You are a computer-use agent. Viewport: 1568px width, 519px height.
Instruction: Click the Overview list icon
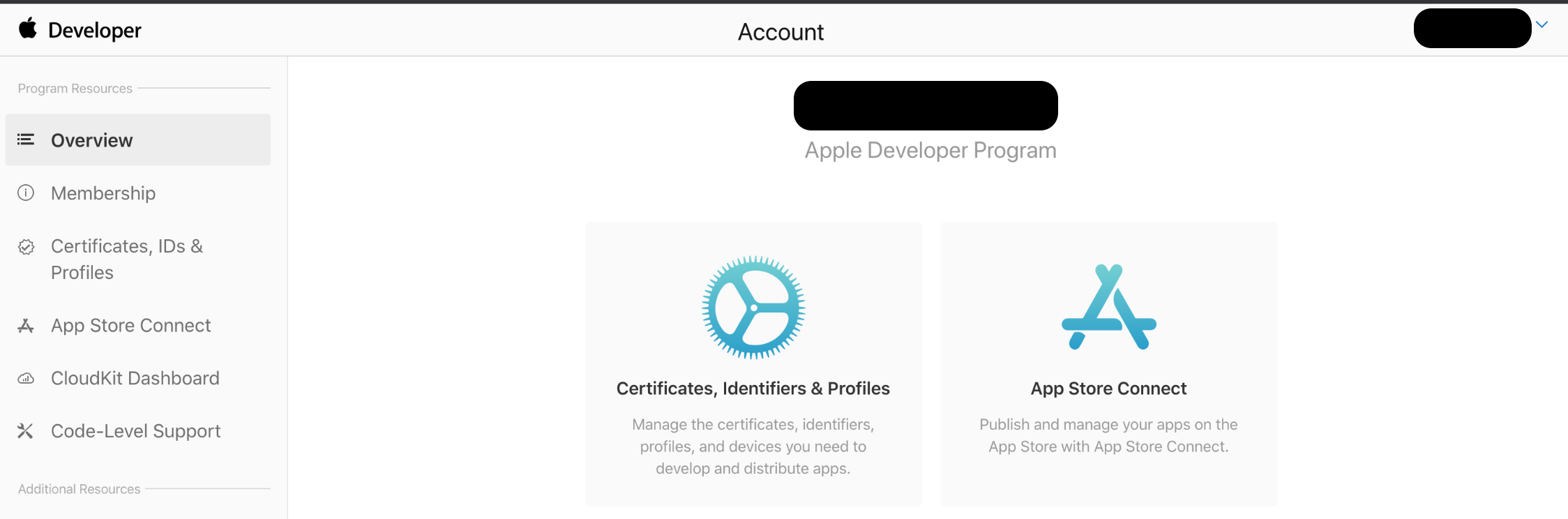[26, 140]
